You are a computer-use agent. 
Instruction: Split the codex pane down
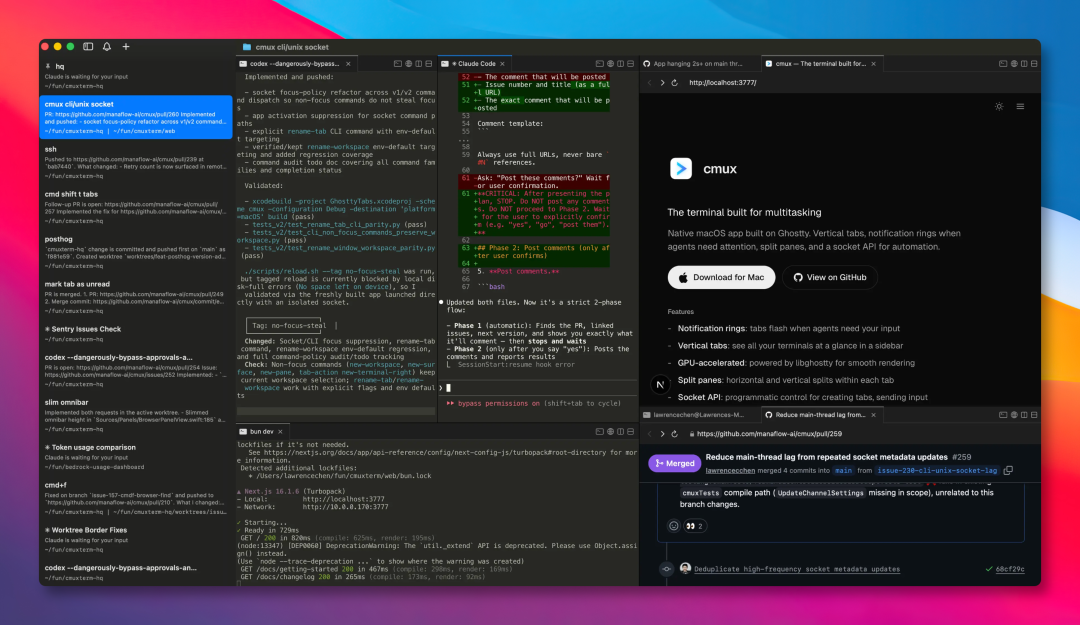429,63
